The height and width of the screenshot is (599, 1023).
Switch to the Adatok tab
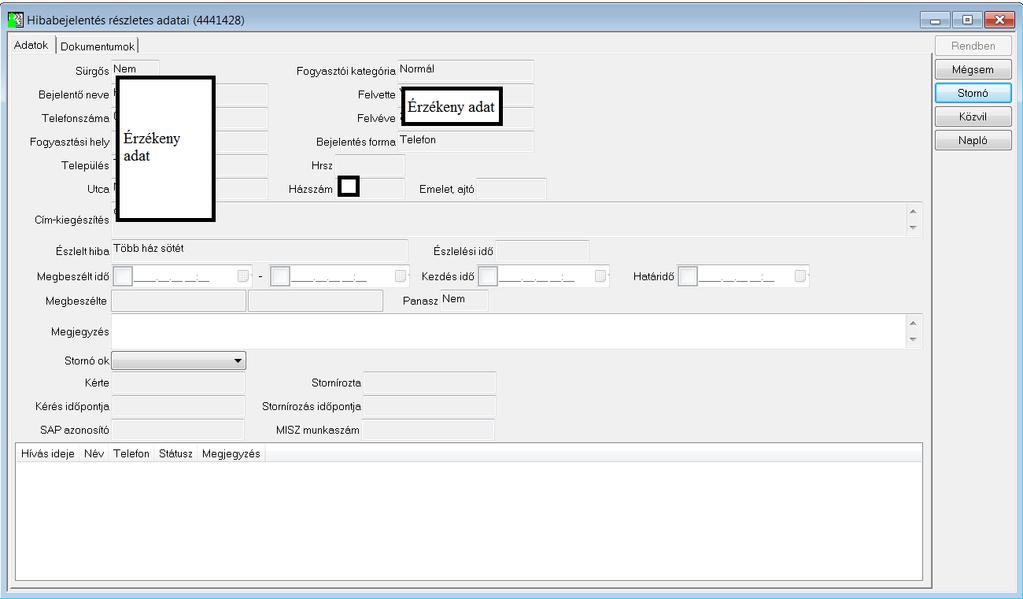pyautogui.click(x=31, y=45)
